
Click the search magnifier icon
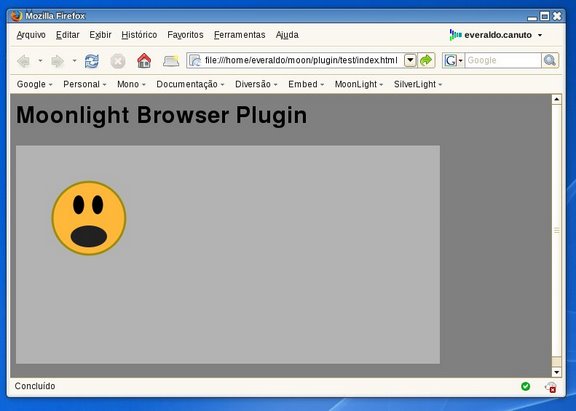click(x=550, y=60)
